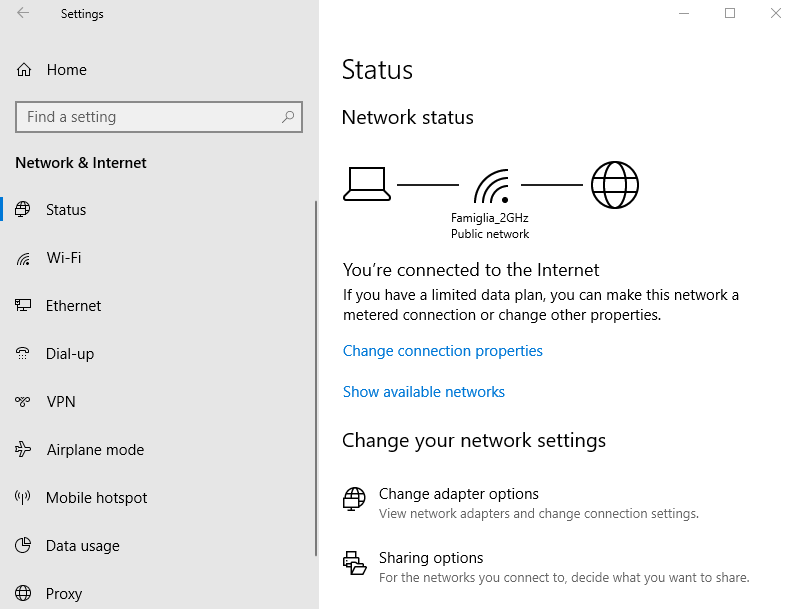The height and width of the screenshot is (609, 789).
Task: Click the Airplane mode plane icon
Action: pyautogui.click(x=23, y=449)
